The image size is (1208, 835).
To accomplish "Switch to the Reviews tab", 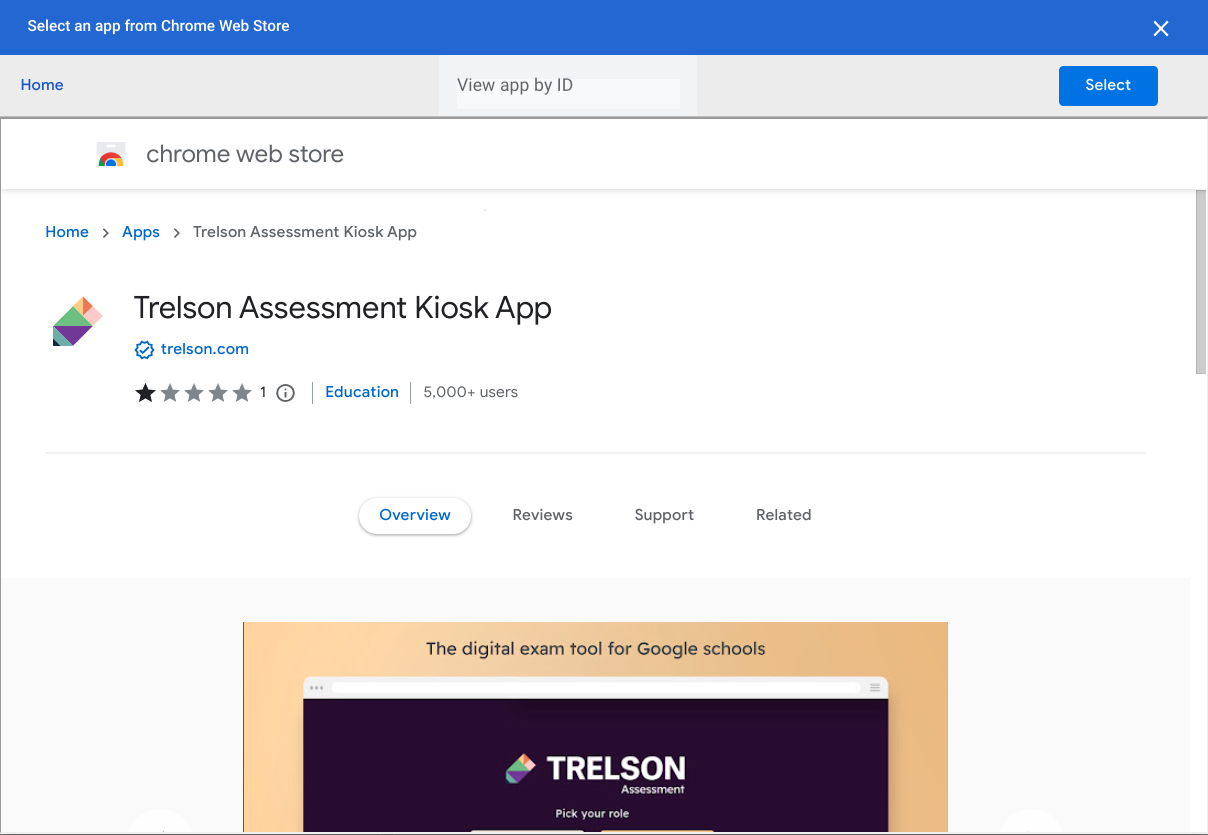I will pos(542,514).
